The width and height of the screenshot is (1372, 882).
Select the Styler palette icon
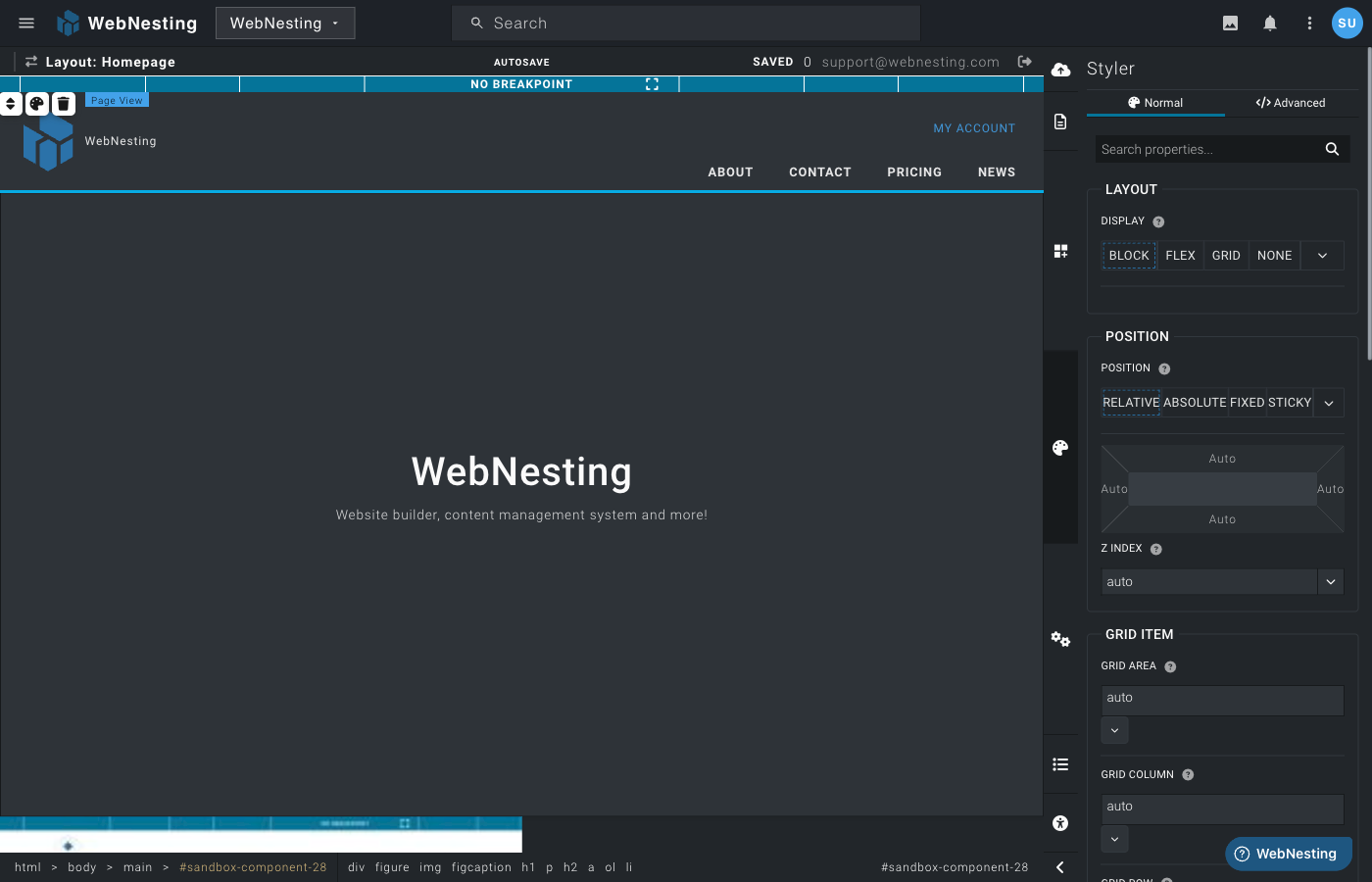pos(1060,448)
